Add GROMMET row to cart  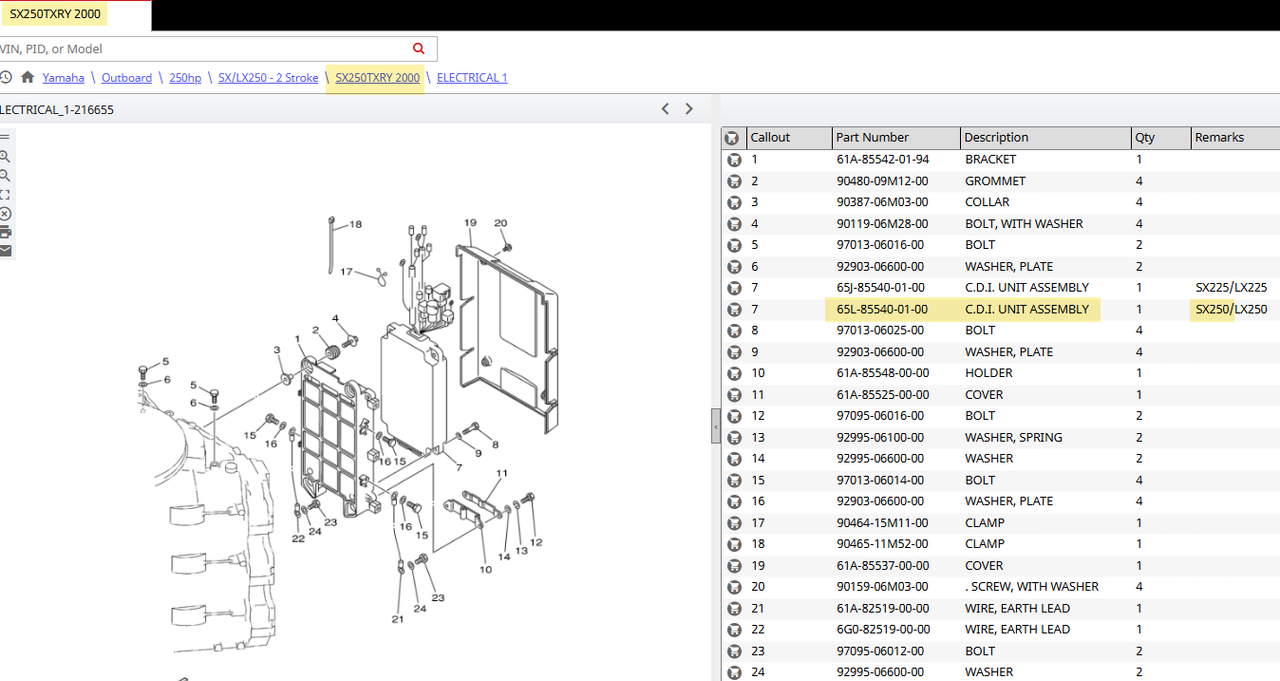pos(733,181)
